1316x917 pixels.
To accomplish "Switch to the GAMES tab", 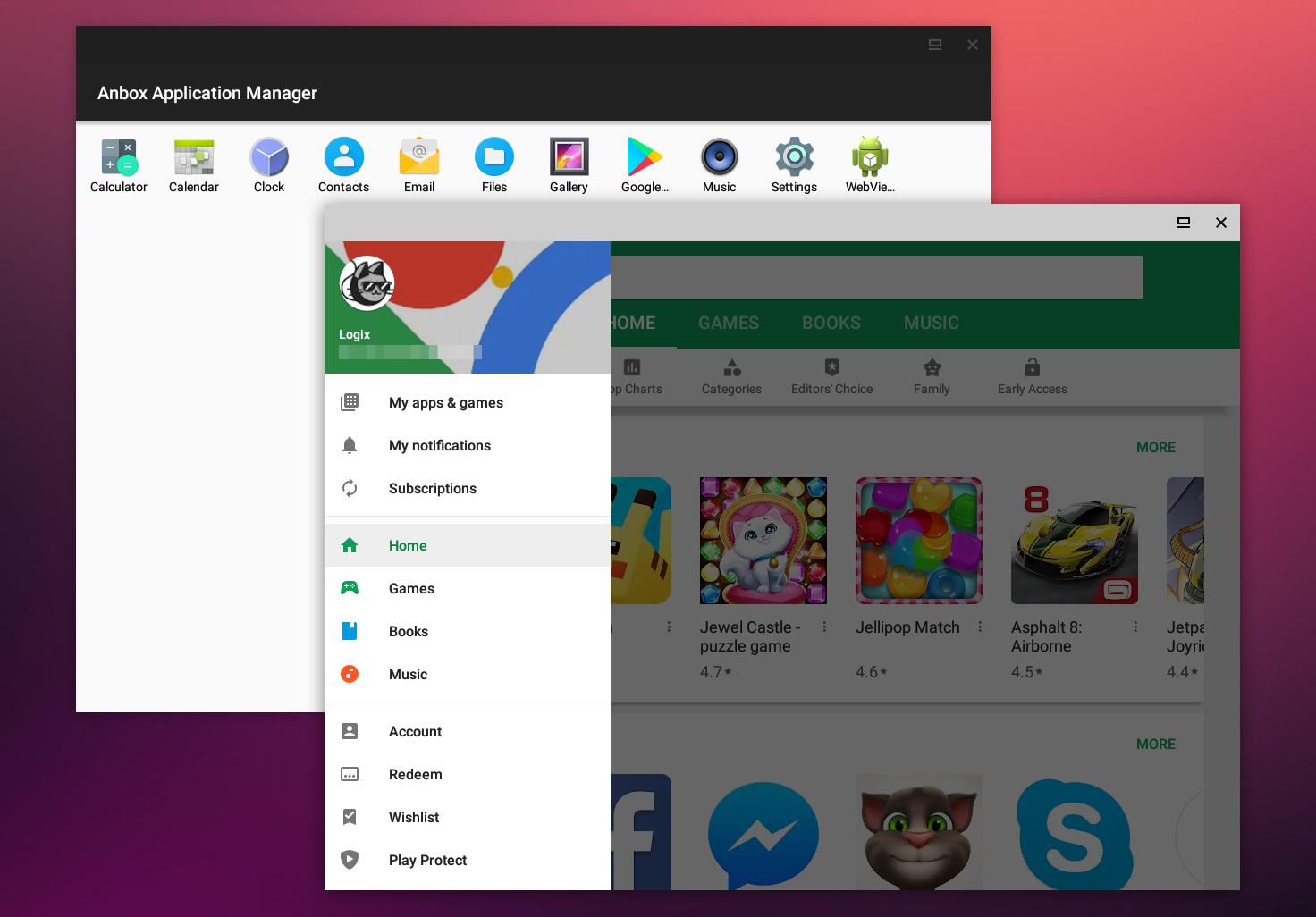I will click(728, 323).
